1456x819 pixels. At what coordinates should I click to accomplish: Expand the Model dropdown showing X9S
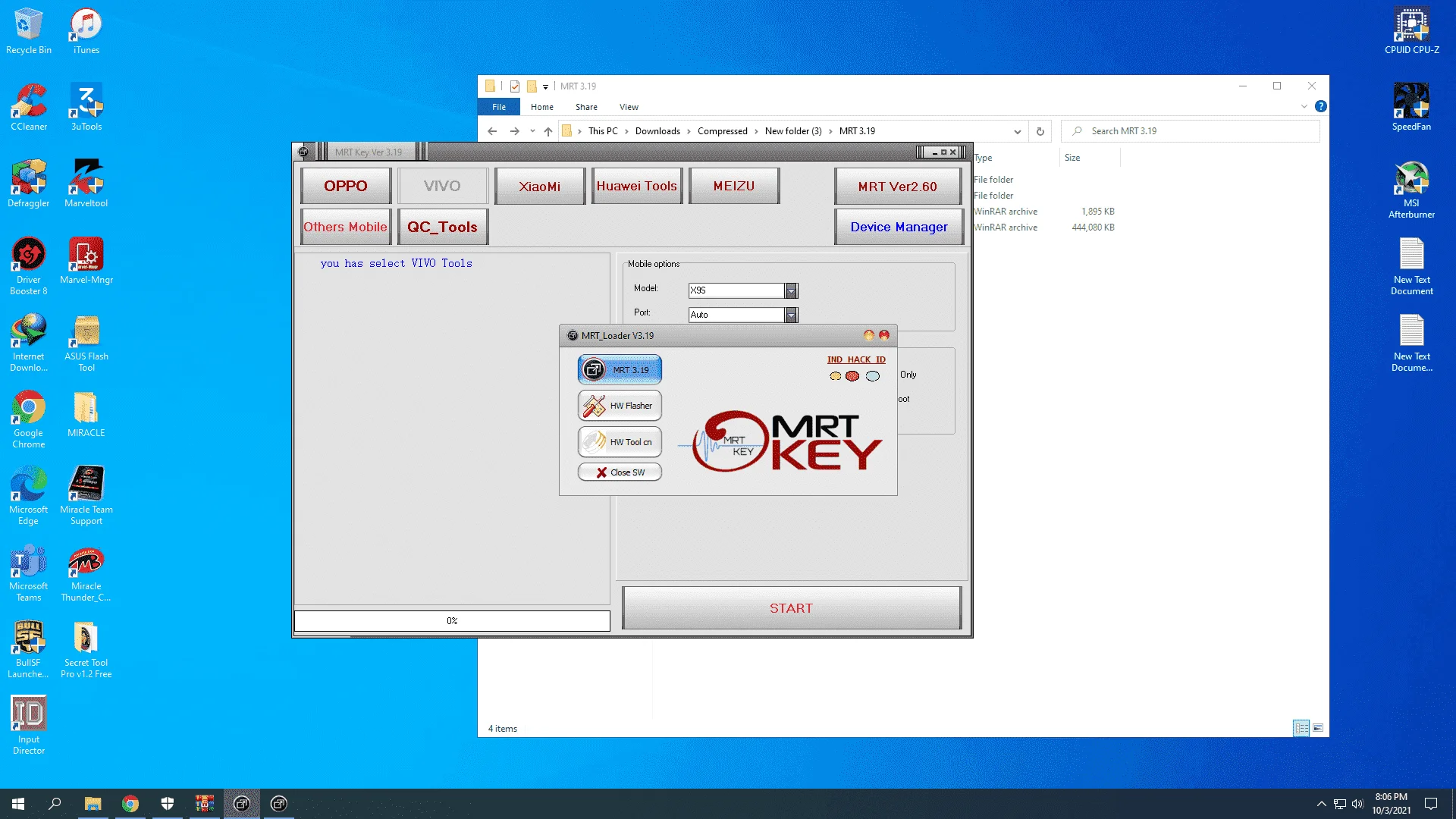(792, 290)
